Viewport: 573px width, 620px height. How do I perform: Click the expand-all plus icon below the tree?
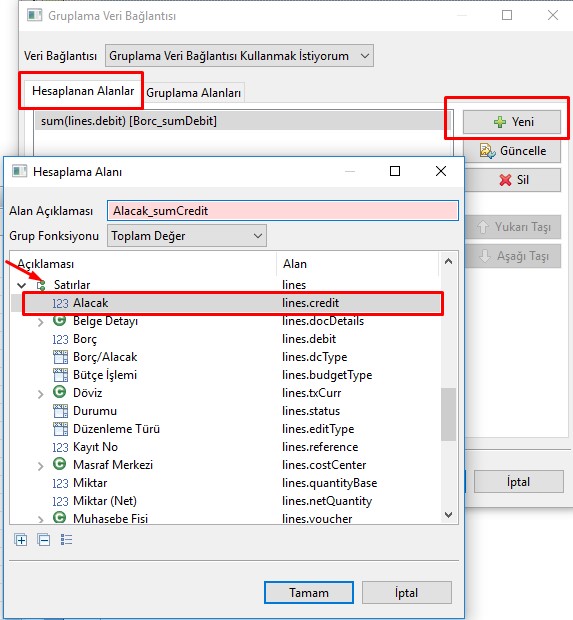(21, 539)
